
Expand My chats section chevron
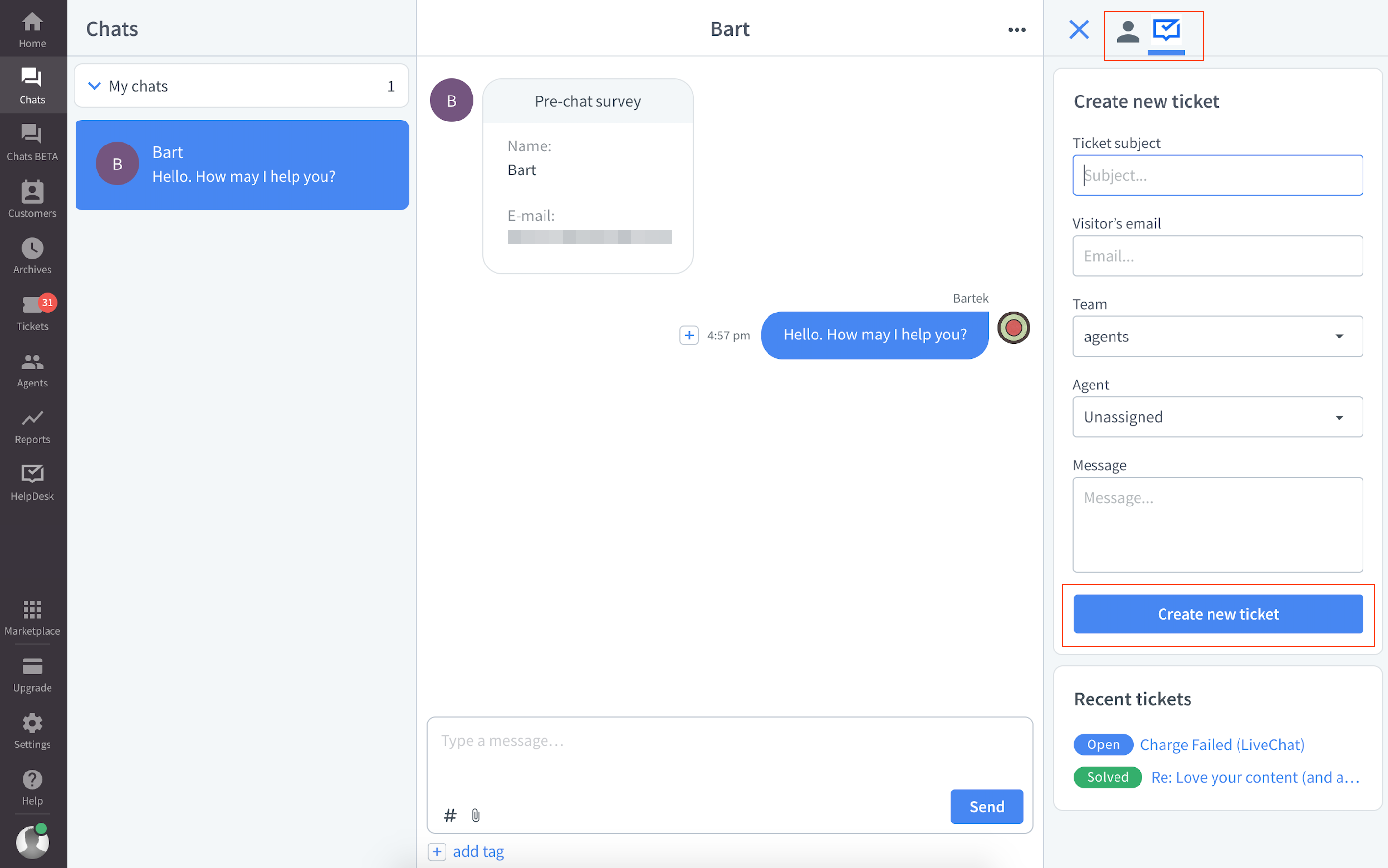94,85
